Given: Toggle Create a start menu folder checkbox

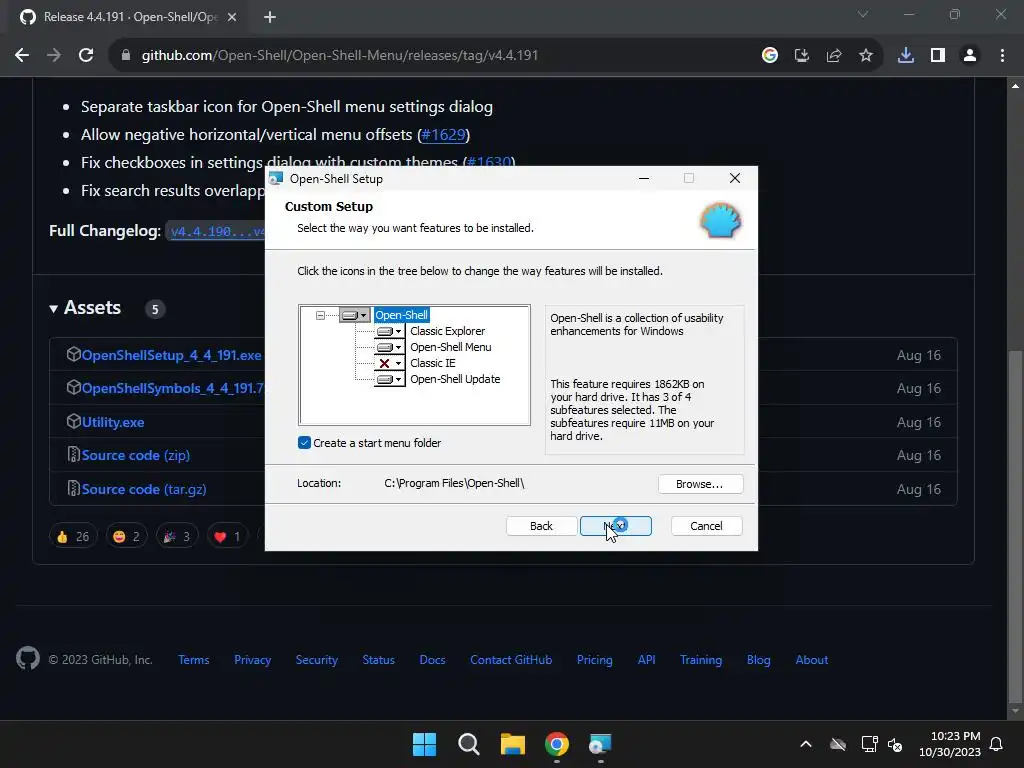Looking at the screenshot, I should [x=304, y=443].
